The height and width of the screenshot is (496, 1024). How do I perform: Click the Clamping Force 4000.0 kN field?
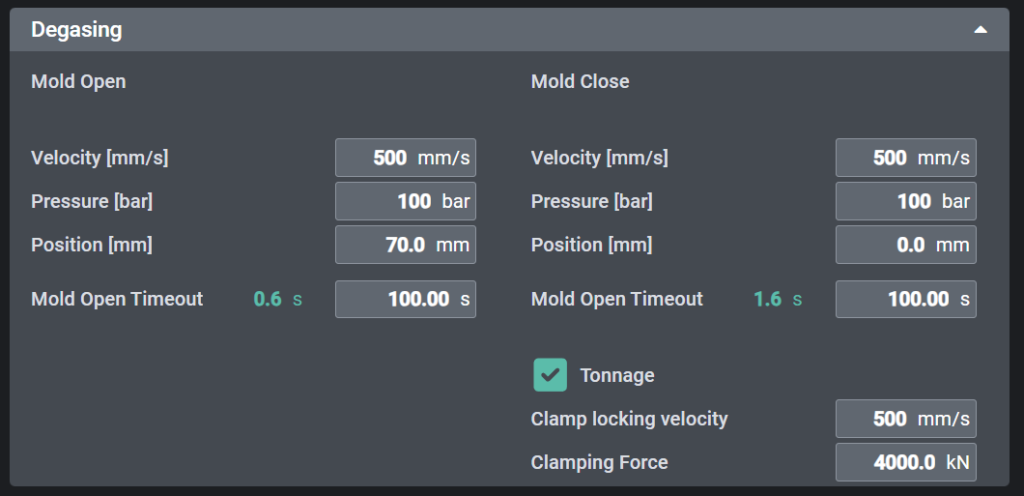[905, 462]
